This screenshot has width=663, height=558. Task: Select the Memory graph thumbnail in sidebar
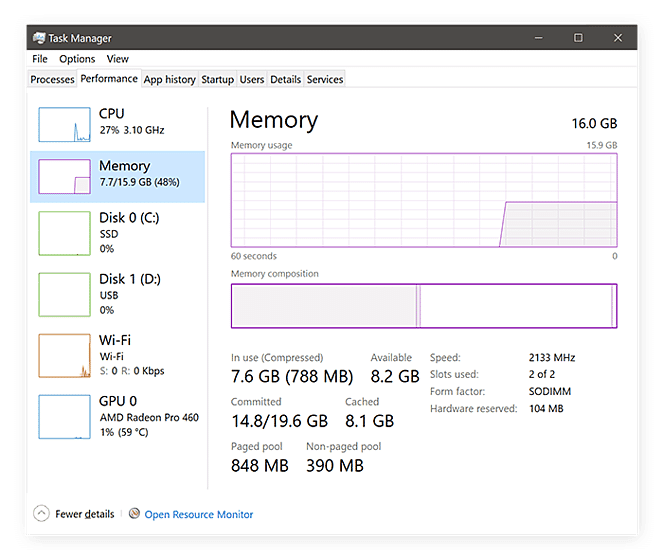click(x=64, y=177)
